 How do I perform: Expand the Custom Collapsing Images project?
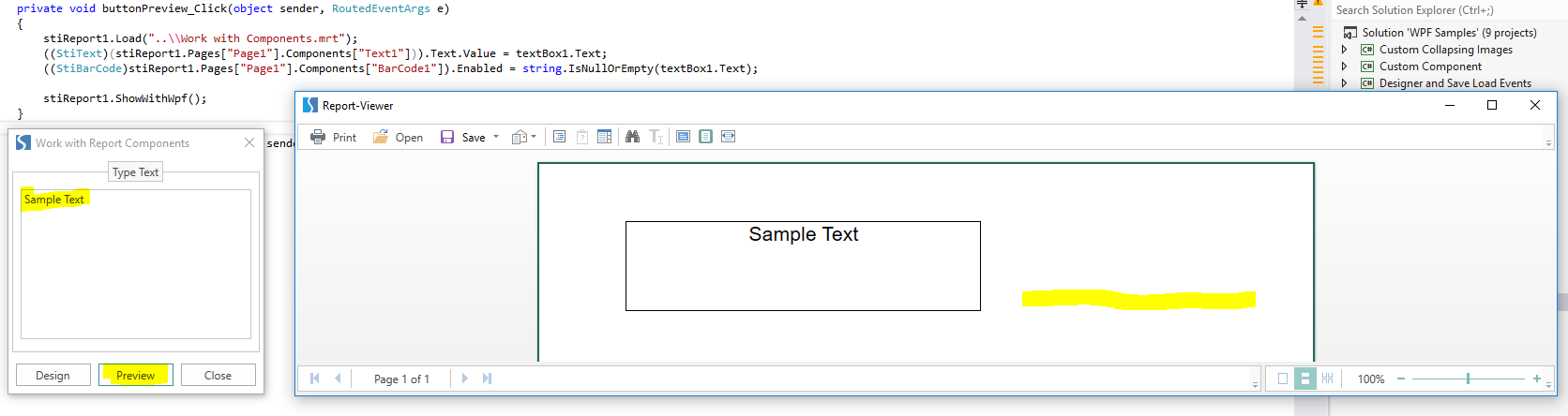(x=1345, y=50)
